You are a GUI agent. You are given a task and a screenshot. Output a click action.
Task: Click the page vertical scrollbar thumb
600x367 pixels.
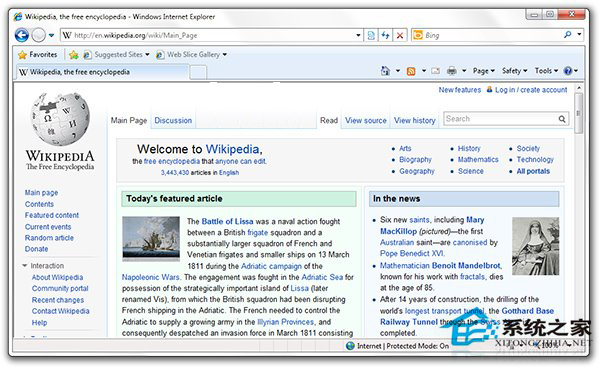579,113
